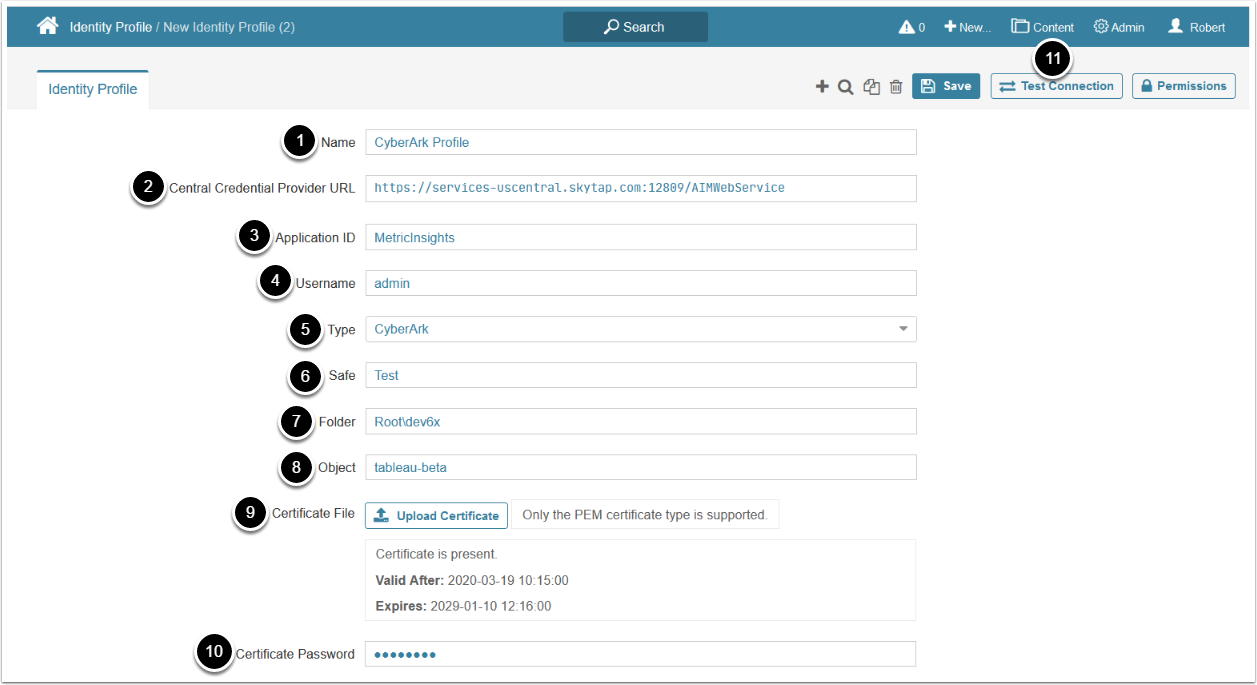Delete profile with the trash icon
The height and width of the screenshot is (685, 1257).
tap(896, 87)
